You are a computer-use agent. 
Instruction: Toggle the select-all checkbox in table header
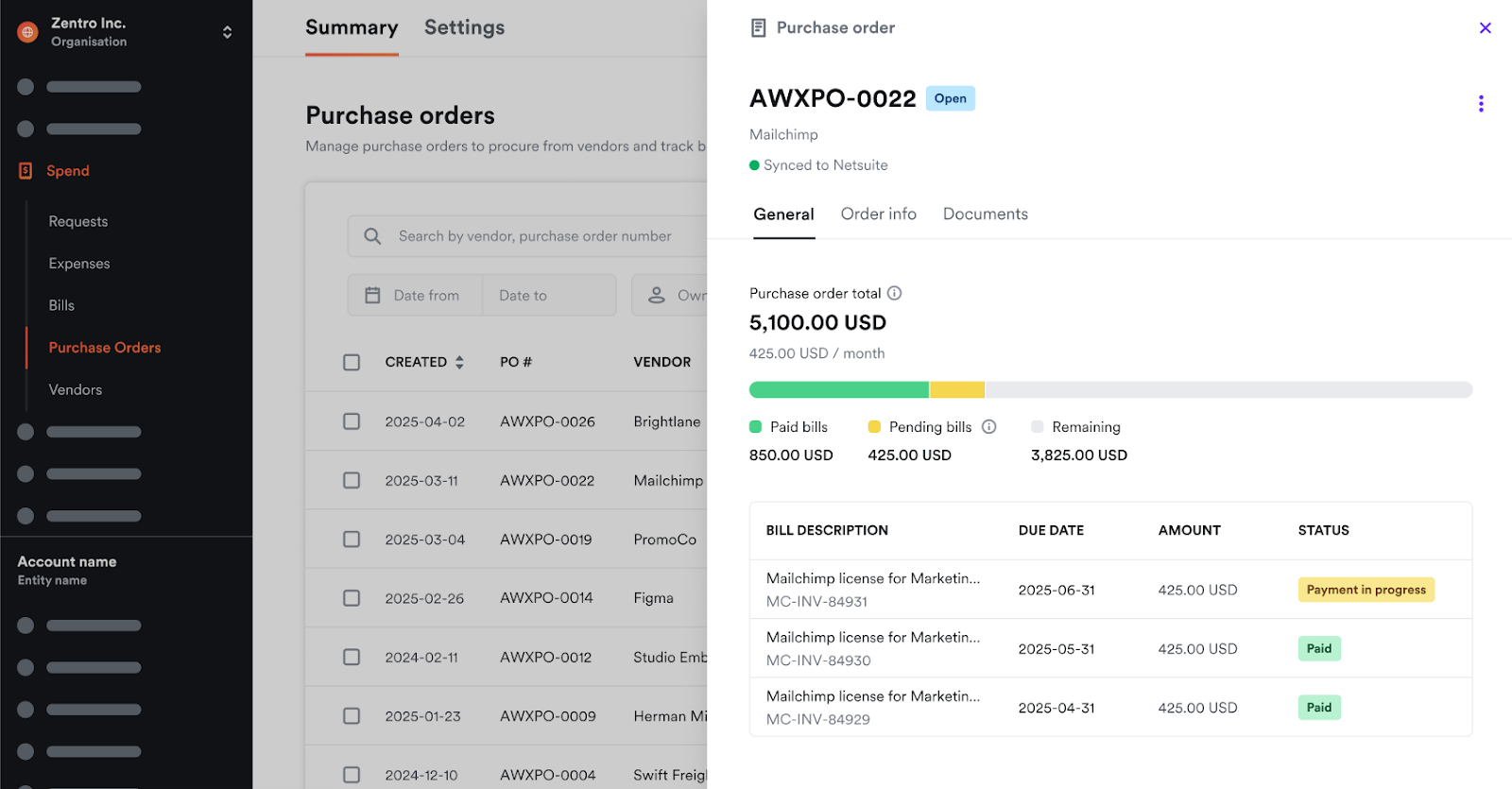352,362
